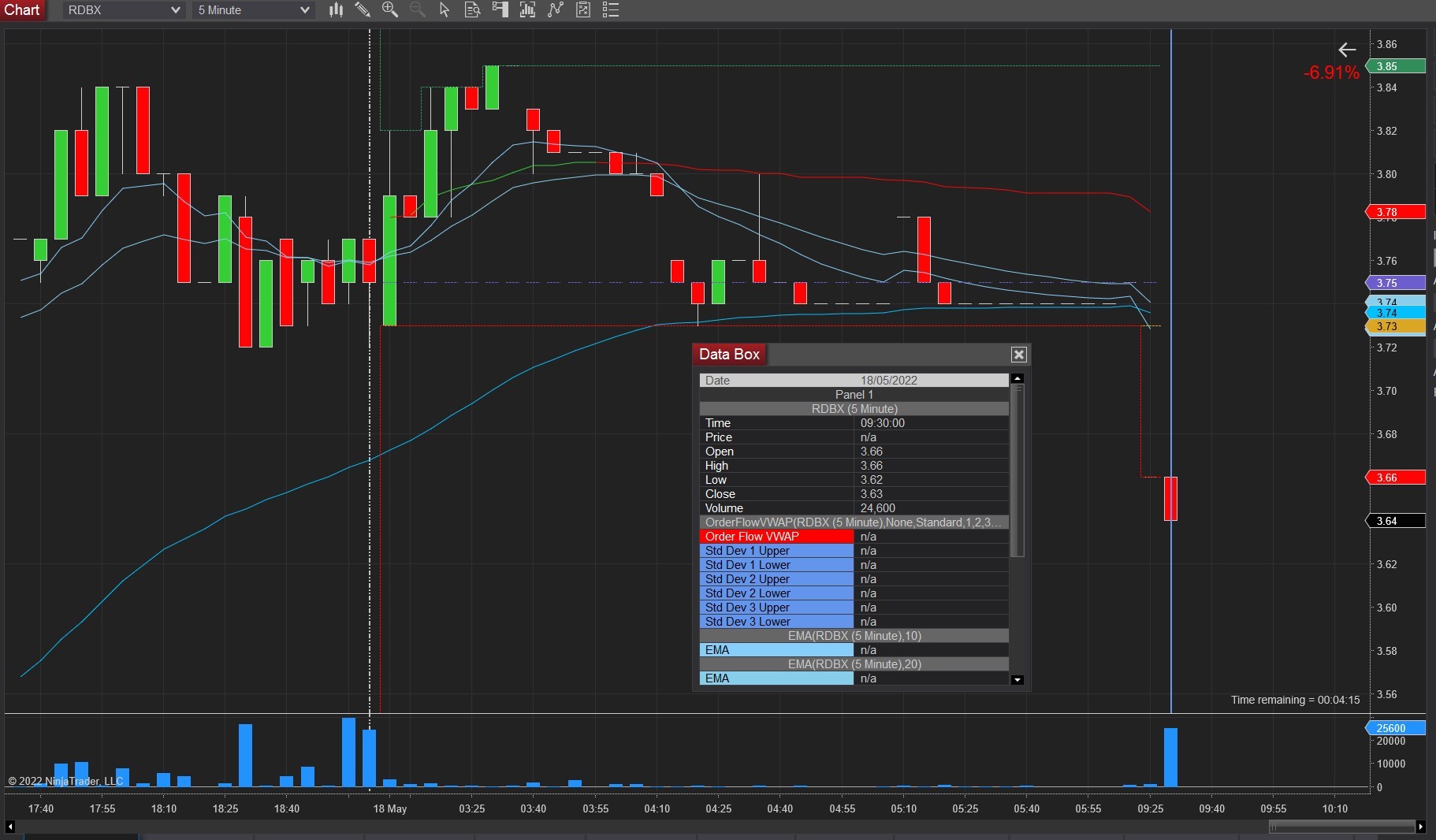
Task: Click the Data Box scroll up arrow
Action: click(1017, 379)
